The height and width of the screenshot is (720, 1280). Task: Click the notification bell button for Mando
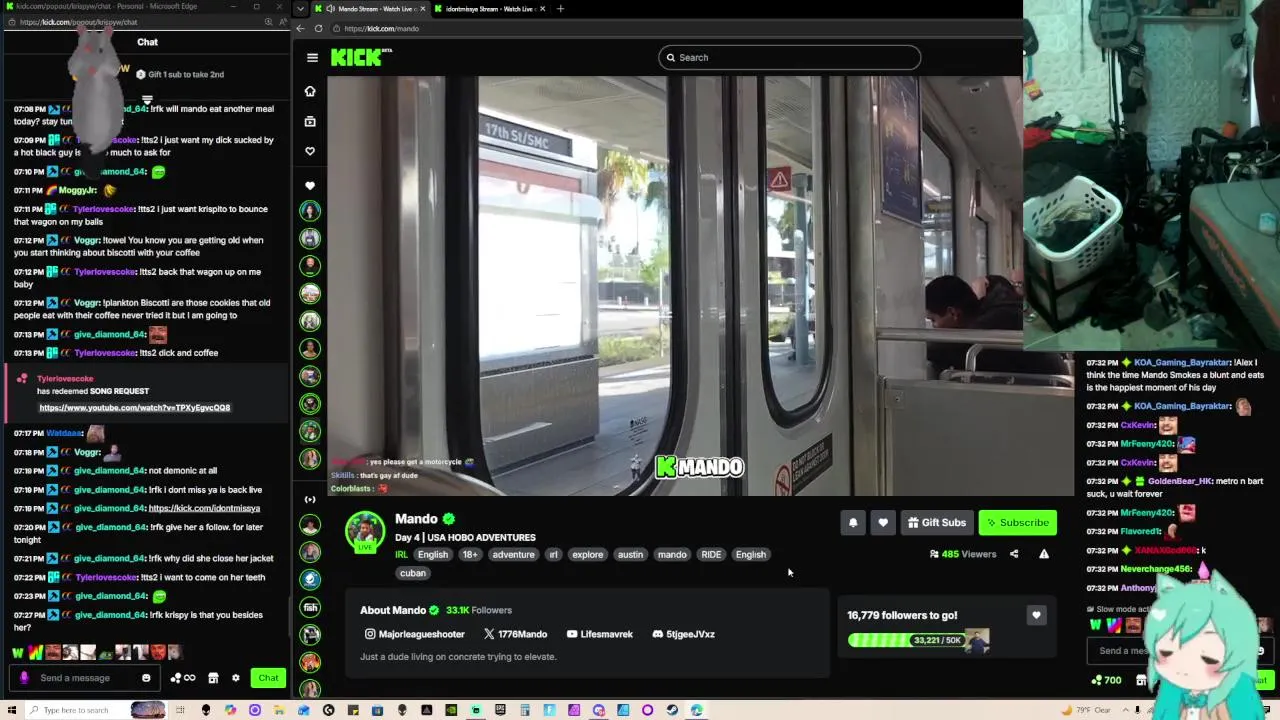point(853,522)
